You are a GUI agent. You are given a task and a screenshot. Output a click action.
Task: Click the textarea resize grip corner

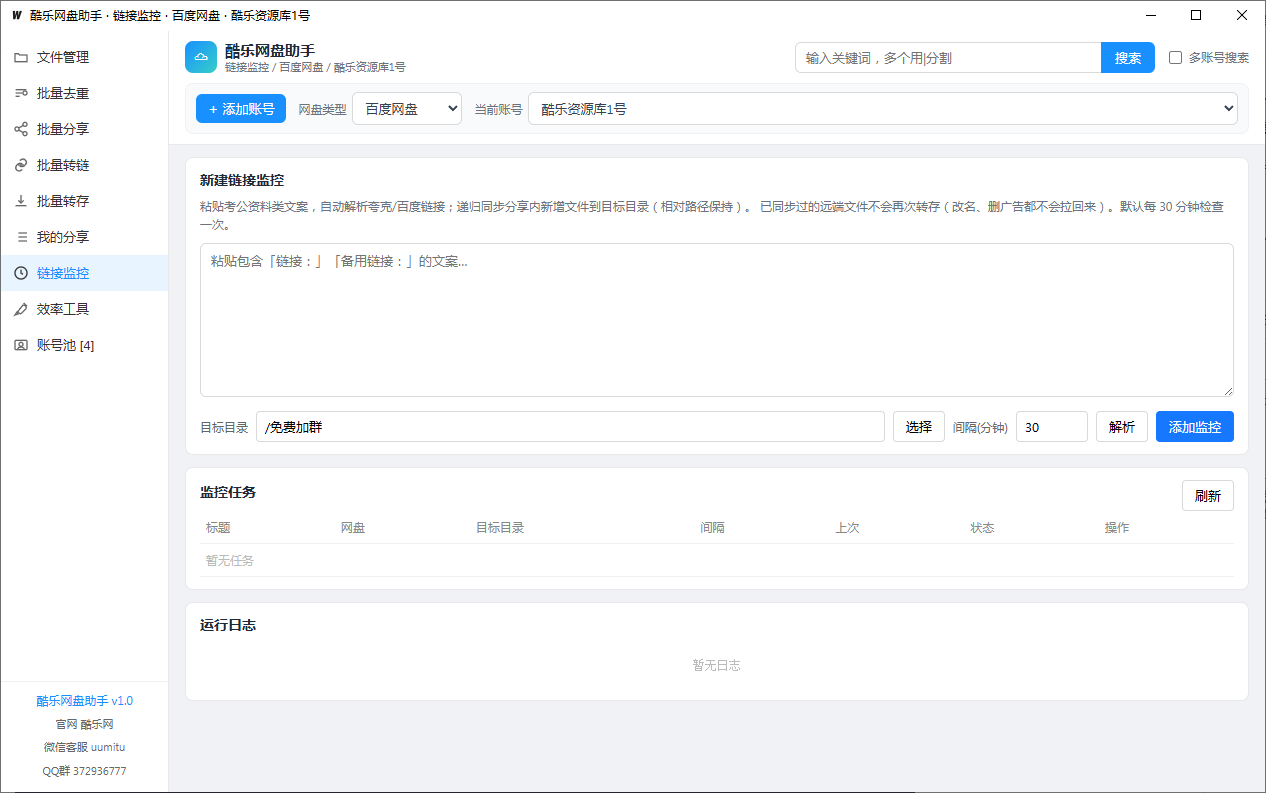[x=1227, y=390]
